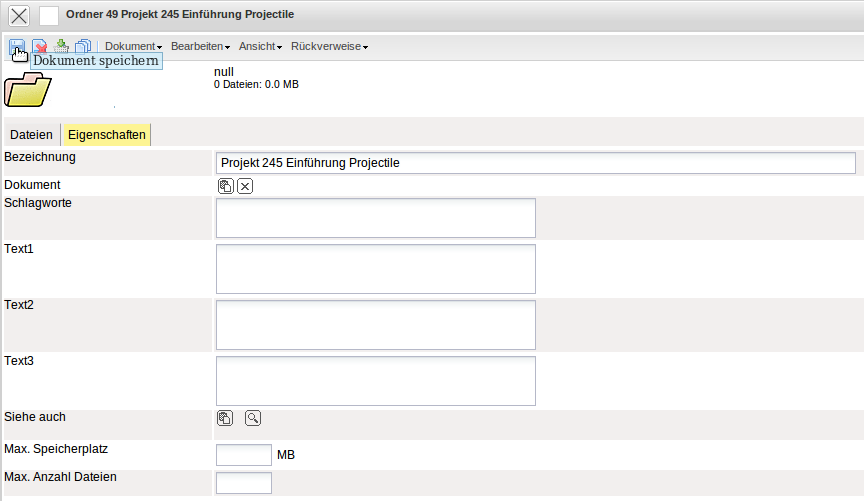Expand the Rückverweise dropdown menu
Image resolution: width=864 pixels, height=501 pixels.
(x=329, y=47)
